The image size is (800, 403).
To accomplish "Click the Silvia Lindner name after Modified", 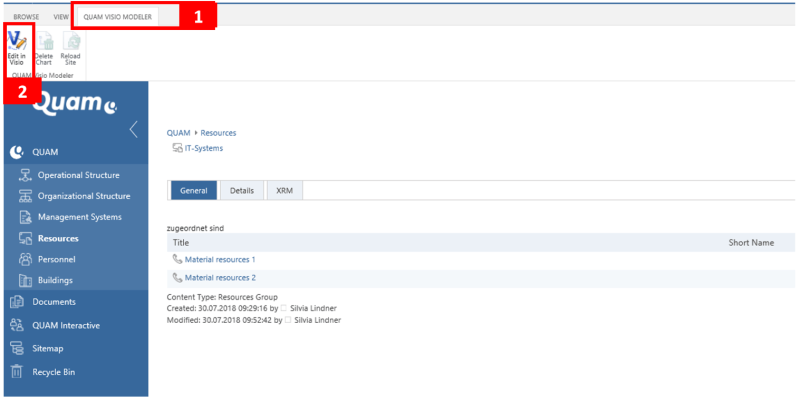I will click(317, 320).
